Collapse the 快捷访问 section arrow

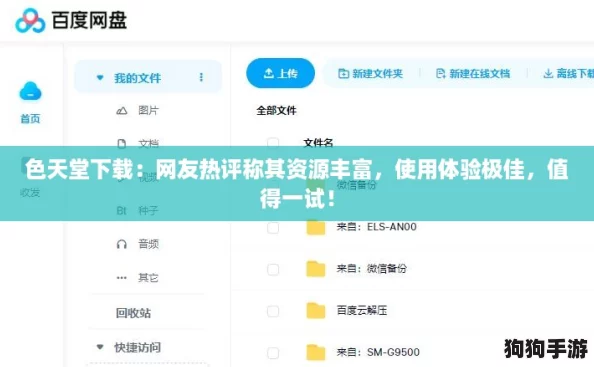100,347
